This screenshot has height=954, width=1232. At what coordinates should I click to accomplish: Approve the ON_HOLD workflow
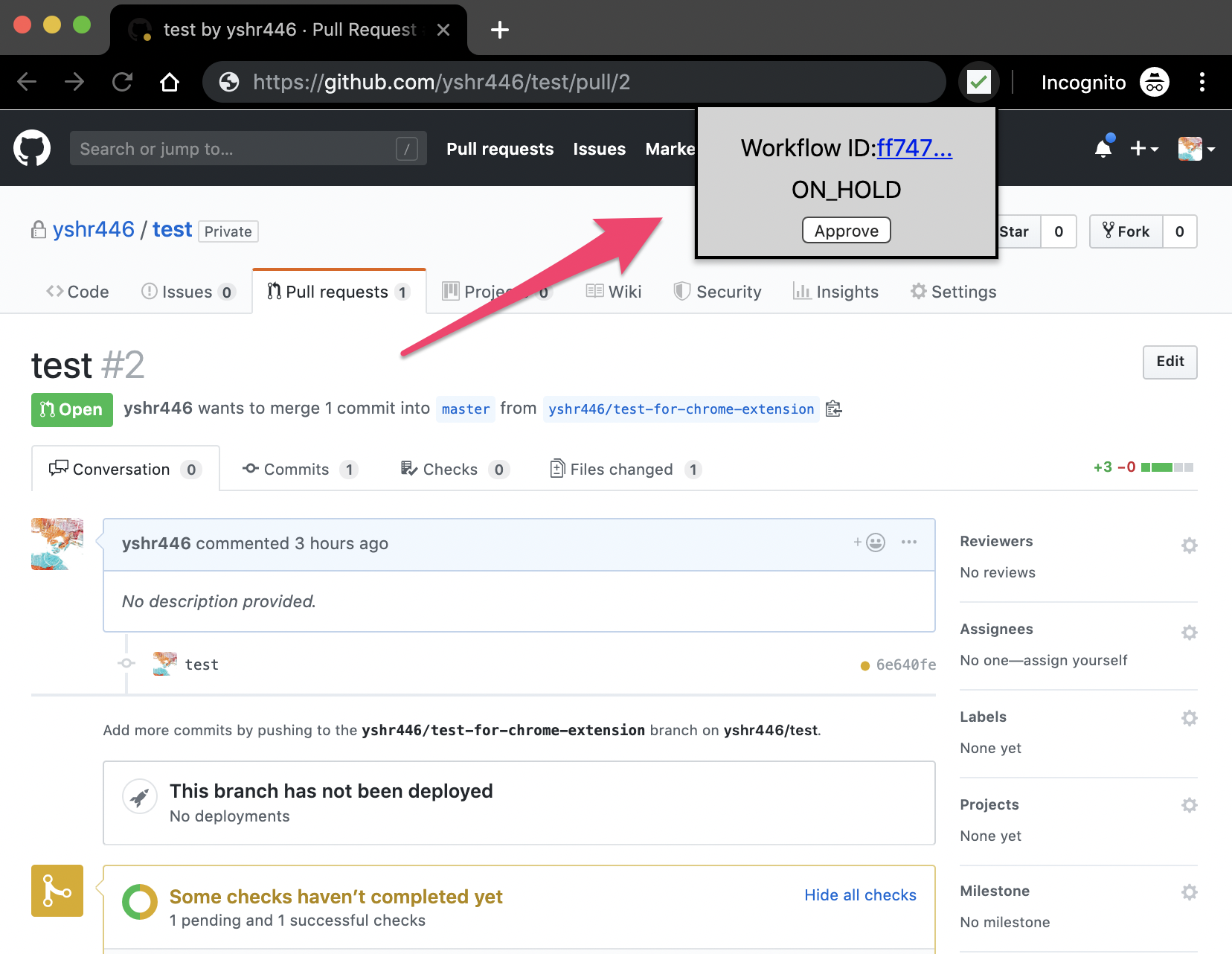(x=846, y=230)
